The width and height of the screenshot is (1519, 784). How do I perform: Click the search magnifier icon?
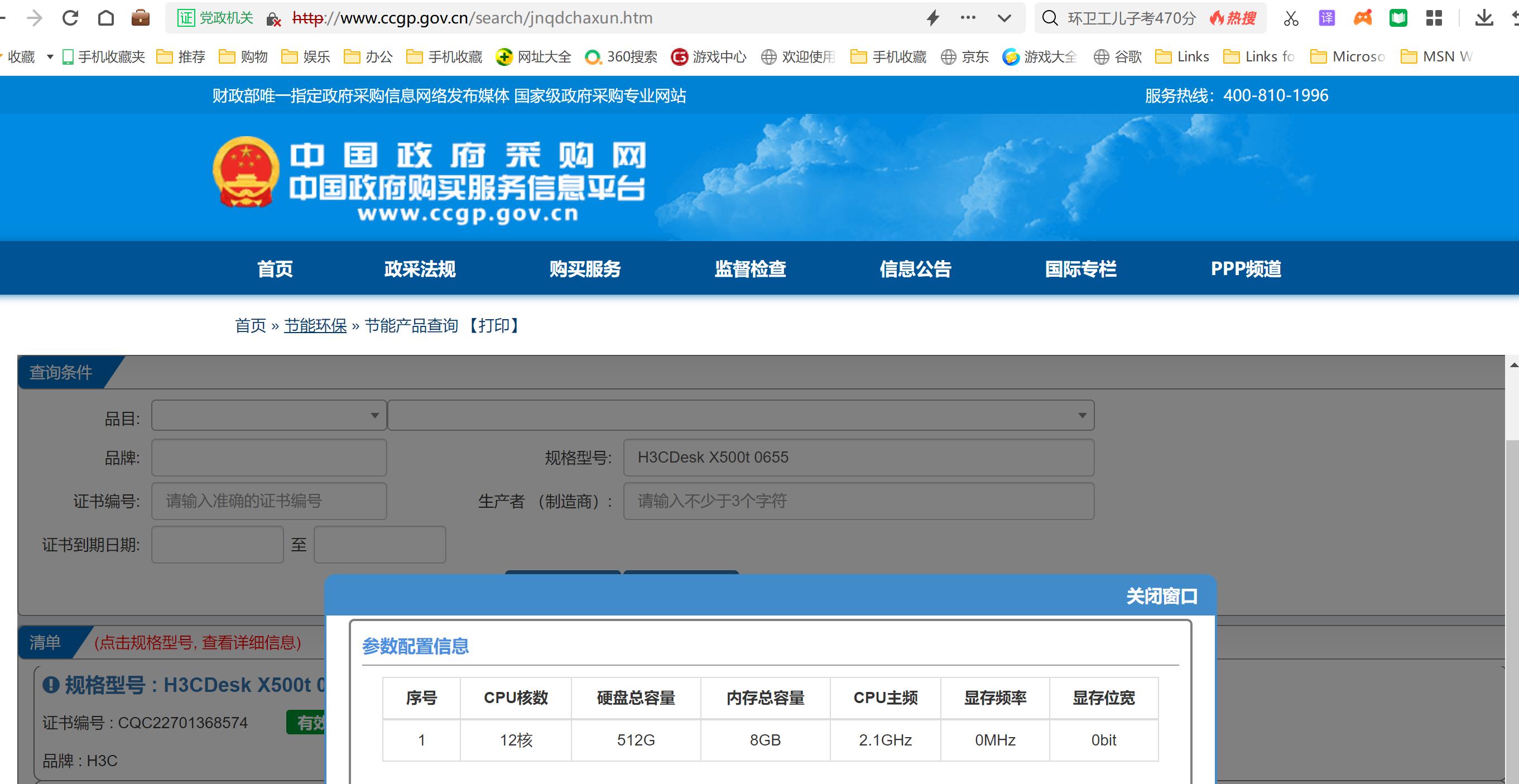tap(1050, 18)
